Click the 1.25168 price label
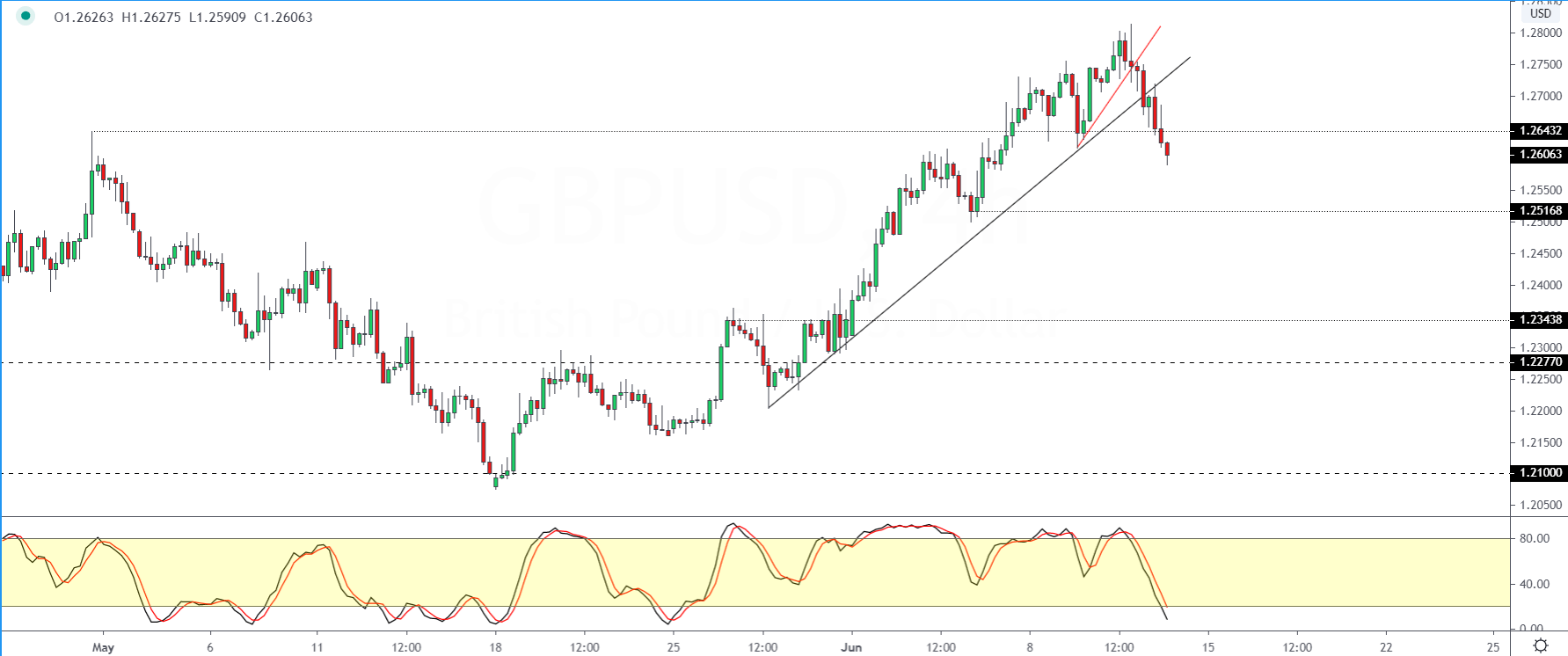 click(x=1539, y=211)
